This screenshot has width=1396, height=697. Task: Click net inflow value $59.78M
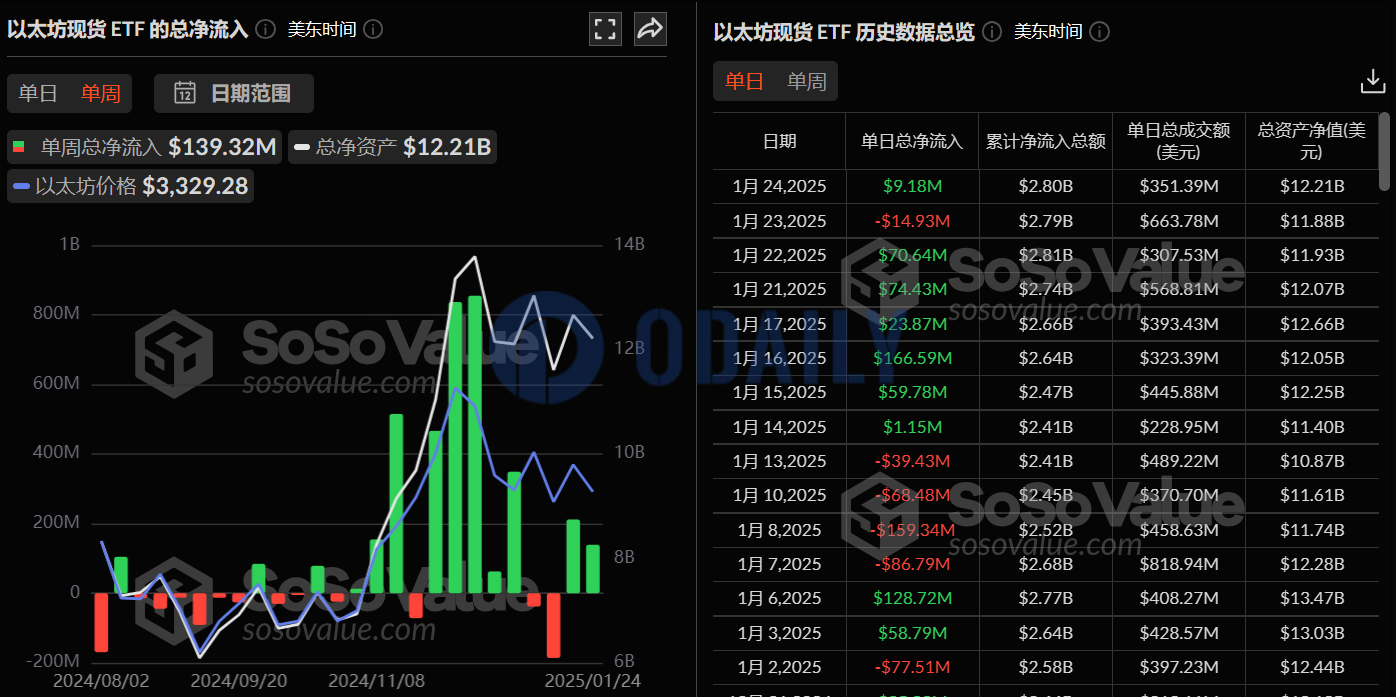[x=912, y=392]
